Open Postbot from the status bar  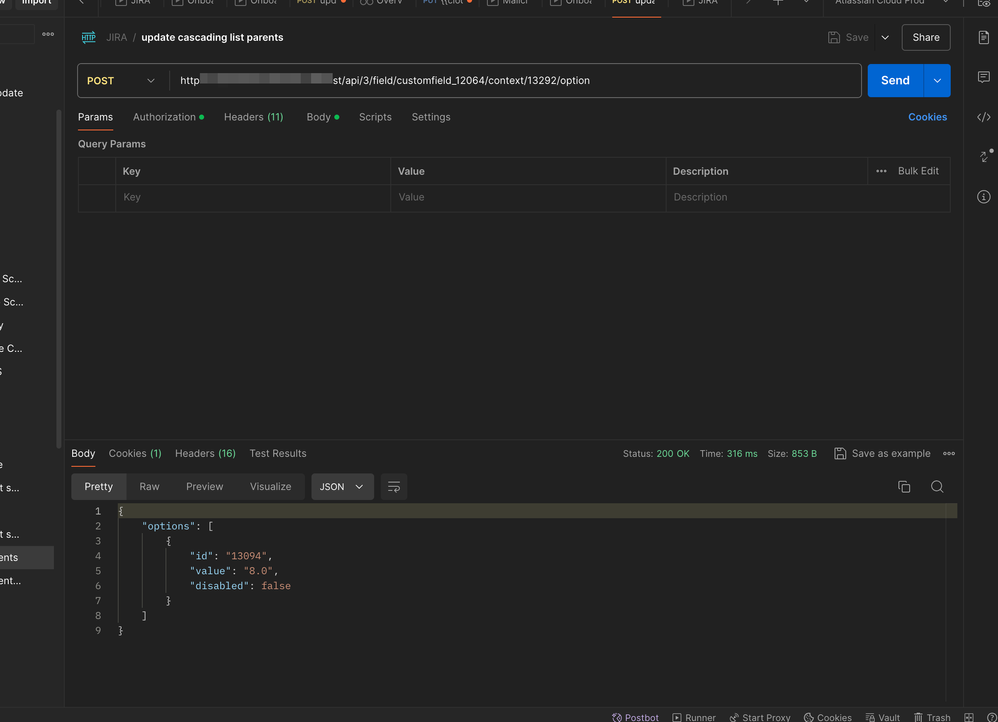(x=635, y=718)
